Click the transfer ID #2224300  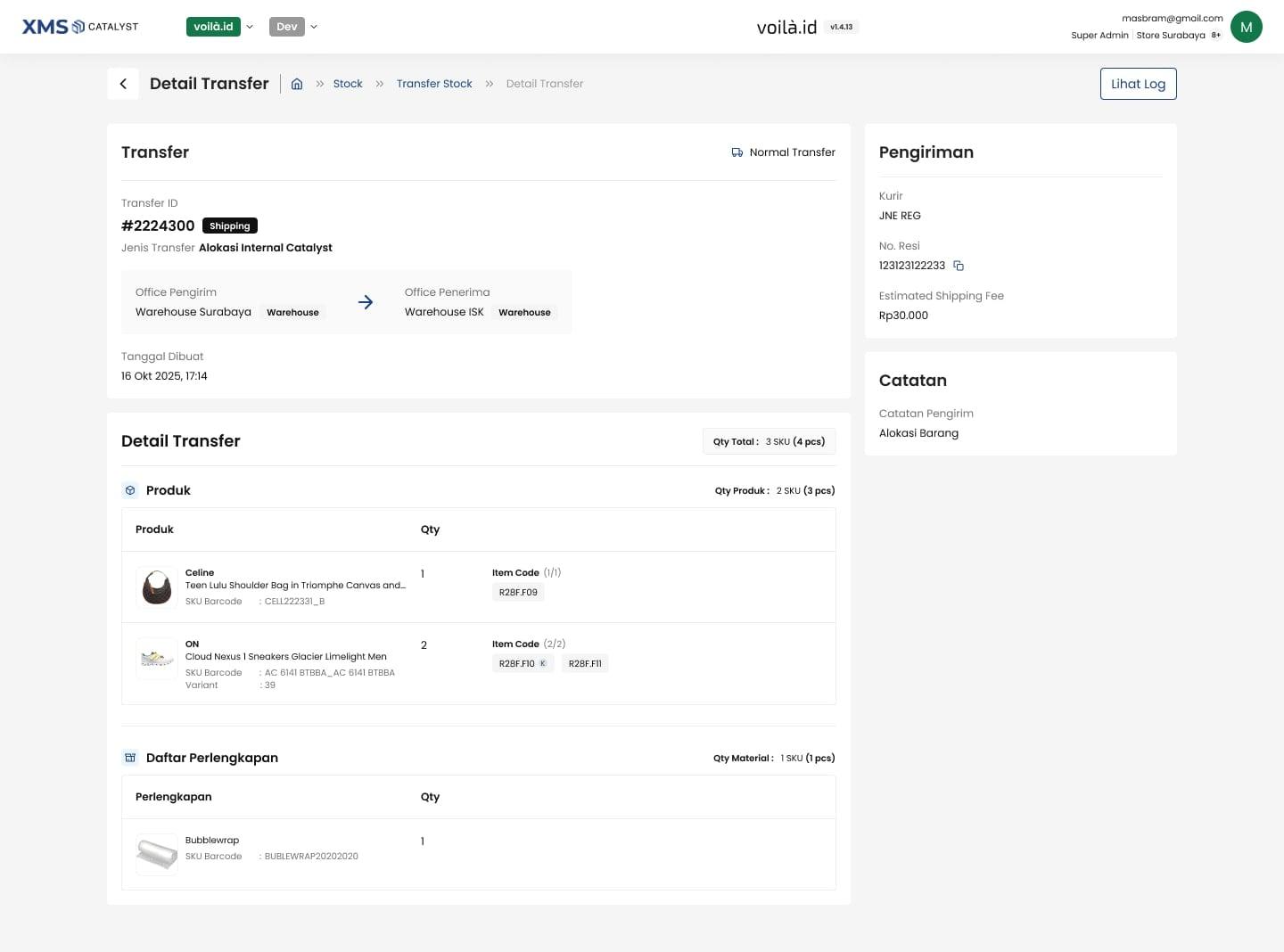[x=158, y=226]
